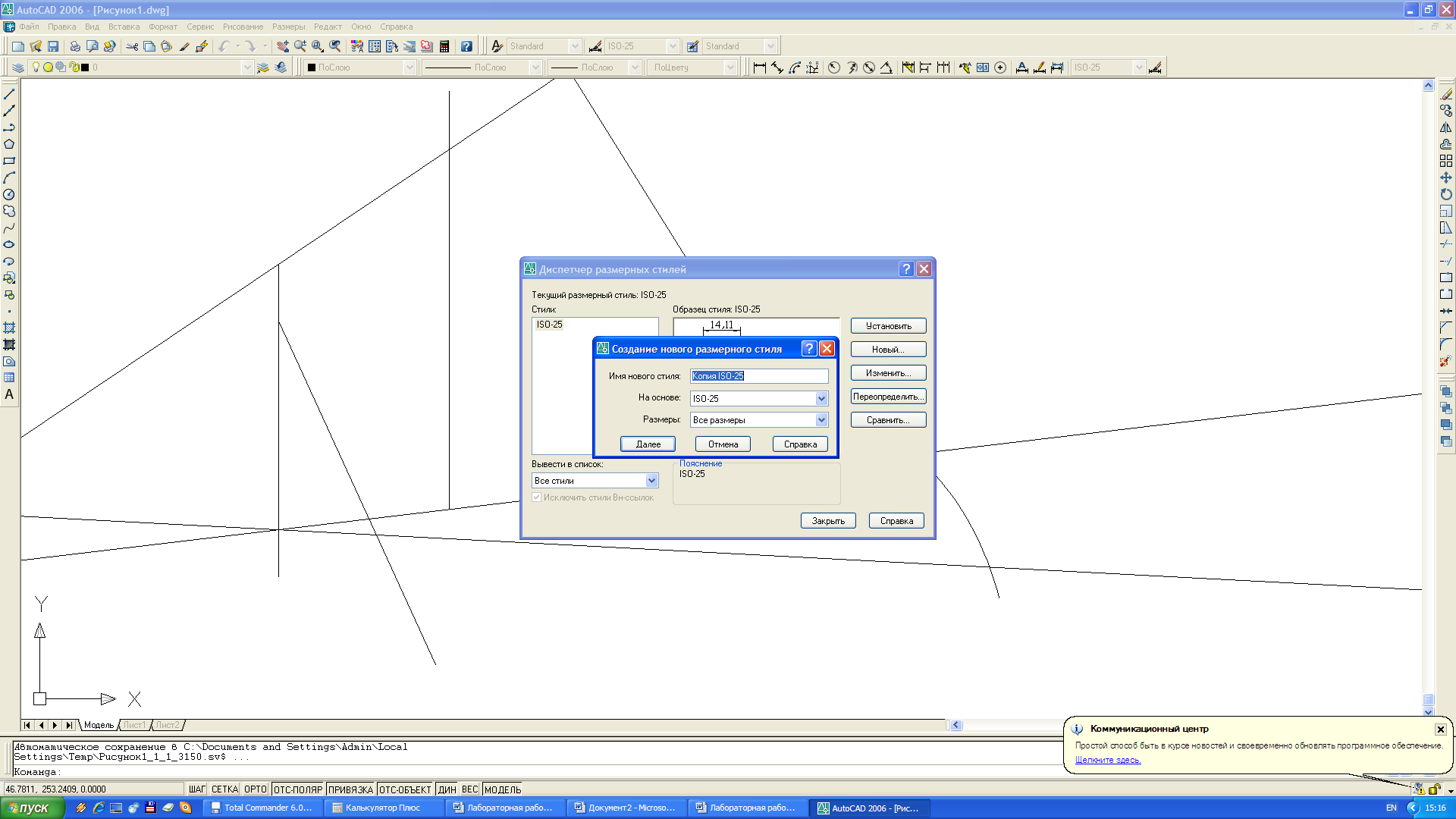
Task: Select the Move modify tool
Action: (x=1446, y=177)
